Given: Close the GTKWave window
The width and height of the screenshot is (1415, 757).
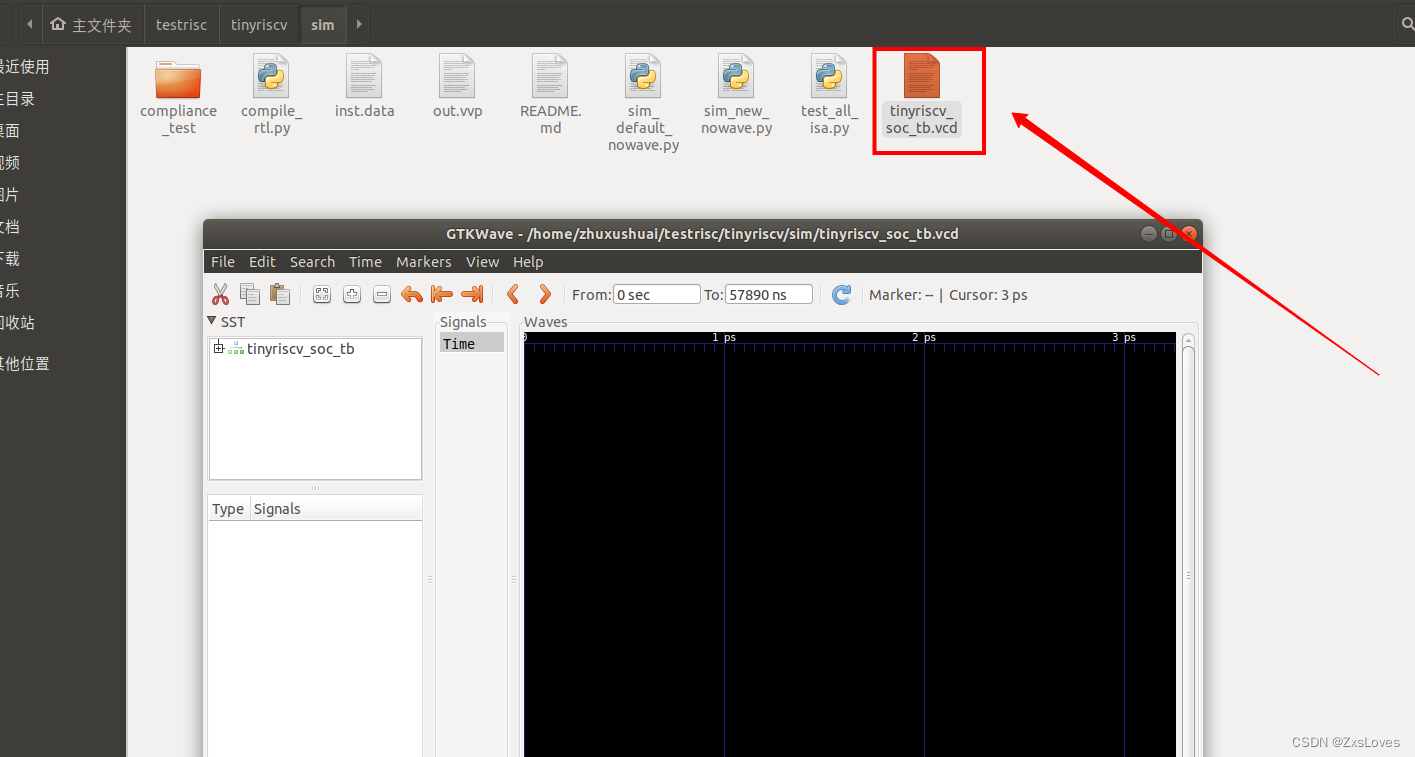Looking at the screenshot, I should 1188,234.
